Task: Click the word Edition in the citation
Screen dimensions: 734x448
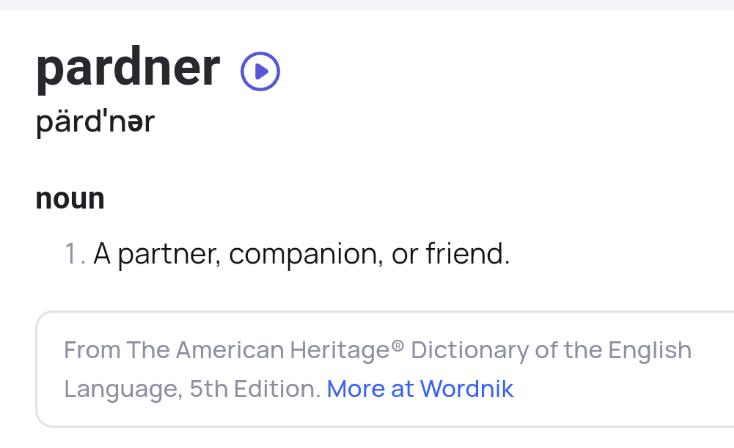Action: [277, 389]
